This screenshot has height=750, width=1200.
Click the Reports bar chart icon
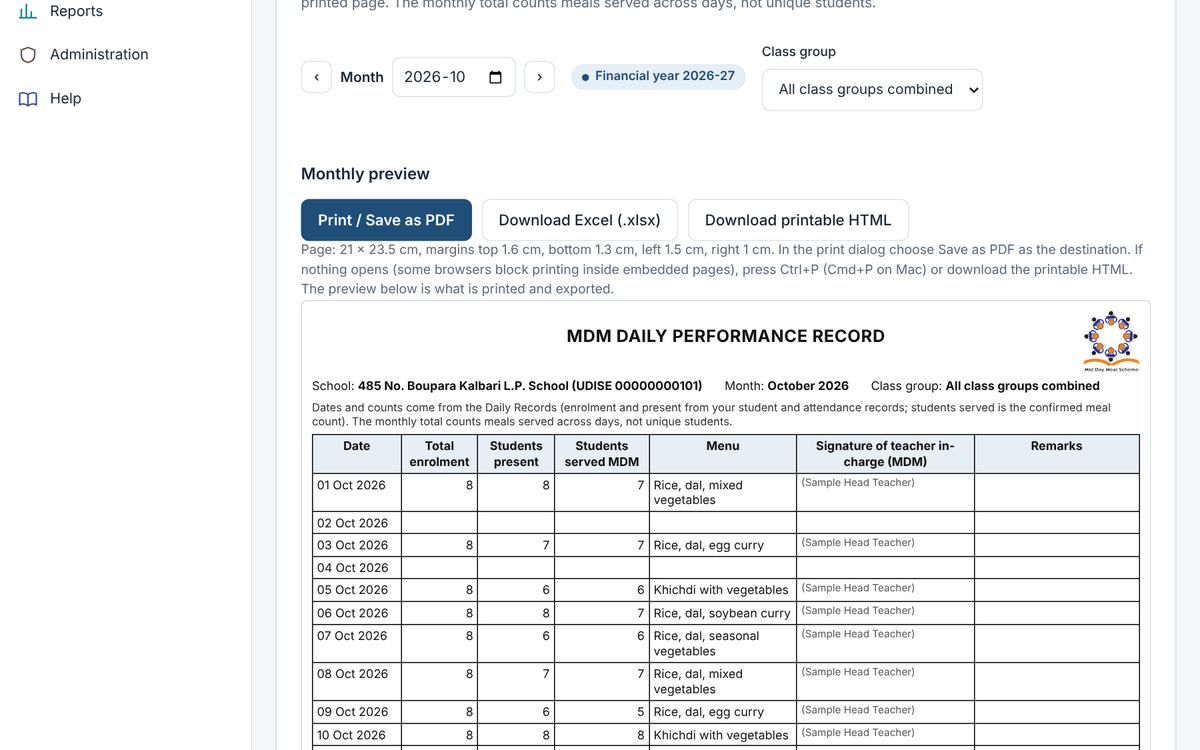click(28, 11)
